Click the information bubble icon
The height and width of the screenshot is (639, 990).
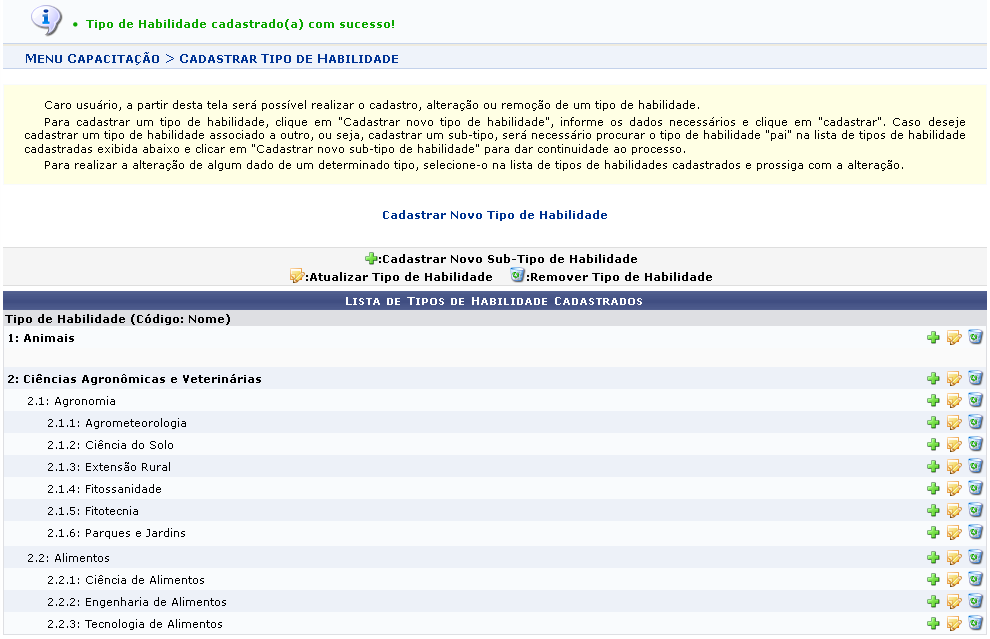pos(46,19)
